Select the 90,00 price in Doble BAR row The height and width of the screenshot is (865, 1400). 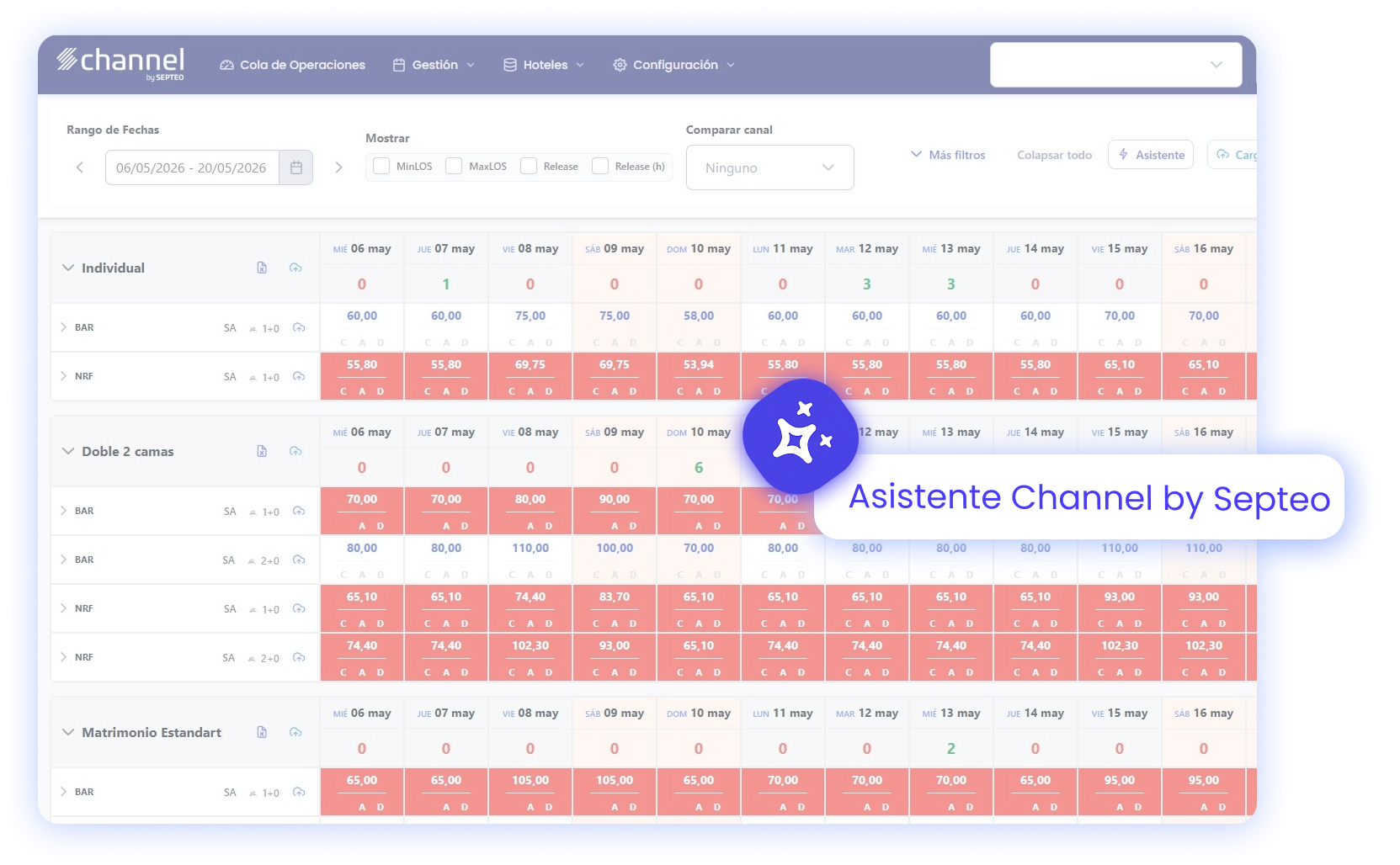(615, 499)
